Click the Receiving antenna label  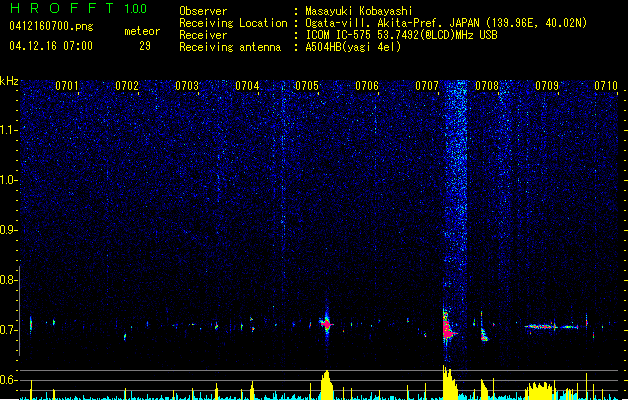tap(230, 47)
